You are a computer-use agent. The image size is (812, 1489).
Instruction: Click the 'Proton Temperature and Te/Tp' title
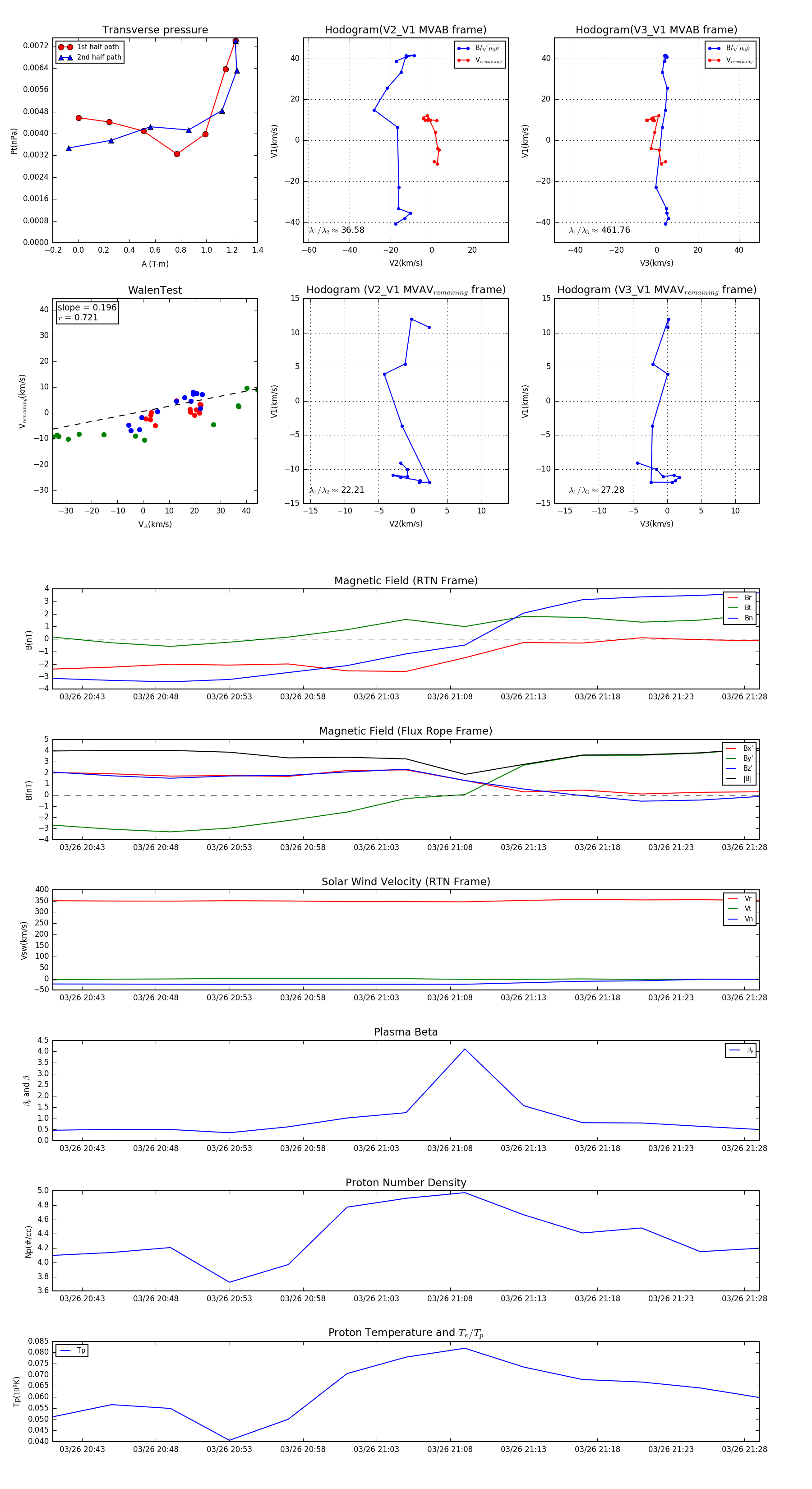(x=406, y=1333)
